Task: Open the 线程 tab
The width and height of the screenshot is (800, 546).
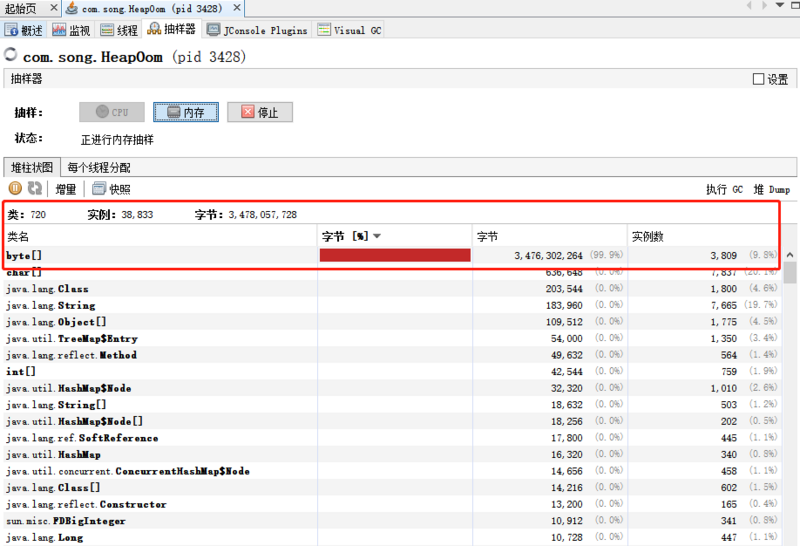Action: (119, 30)
